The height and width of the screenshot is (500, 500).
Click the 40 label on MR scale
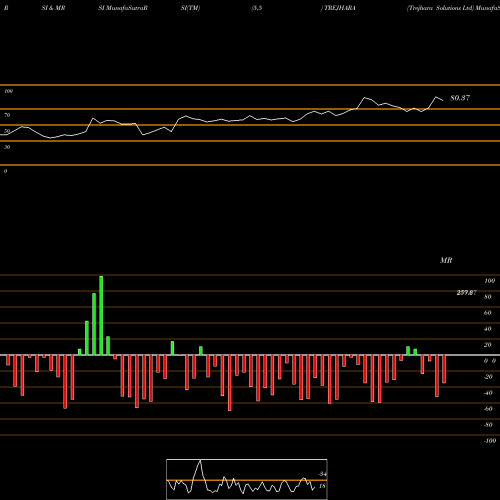tap(488, 329)
